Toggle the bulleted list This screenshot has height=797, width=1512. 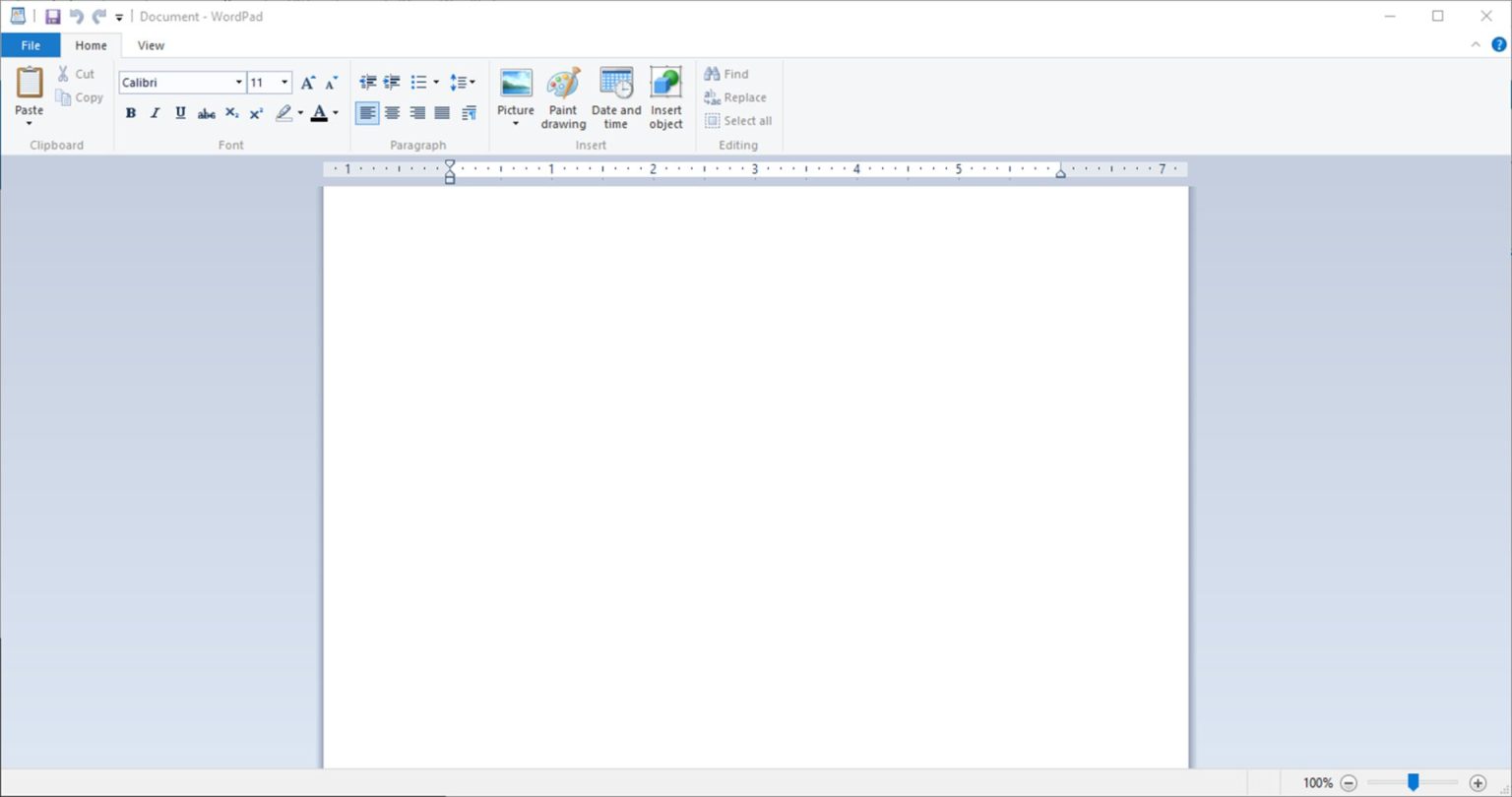click(x=418, y=82)
